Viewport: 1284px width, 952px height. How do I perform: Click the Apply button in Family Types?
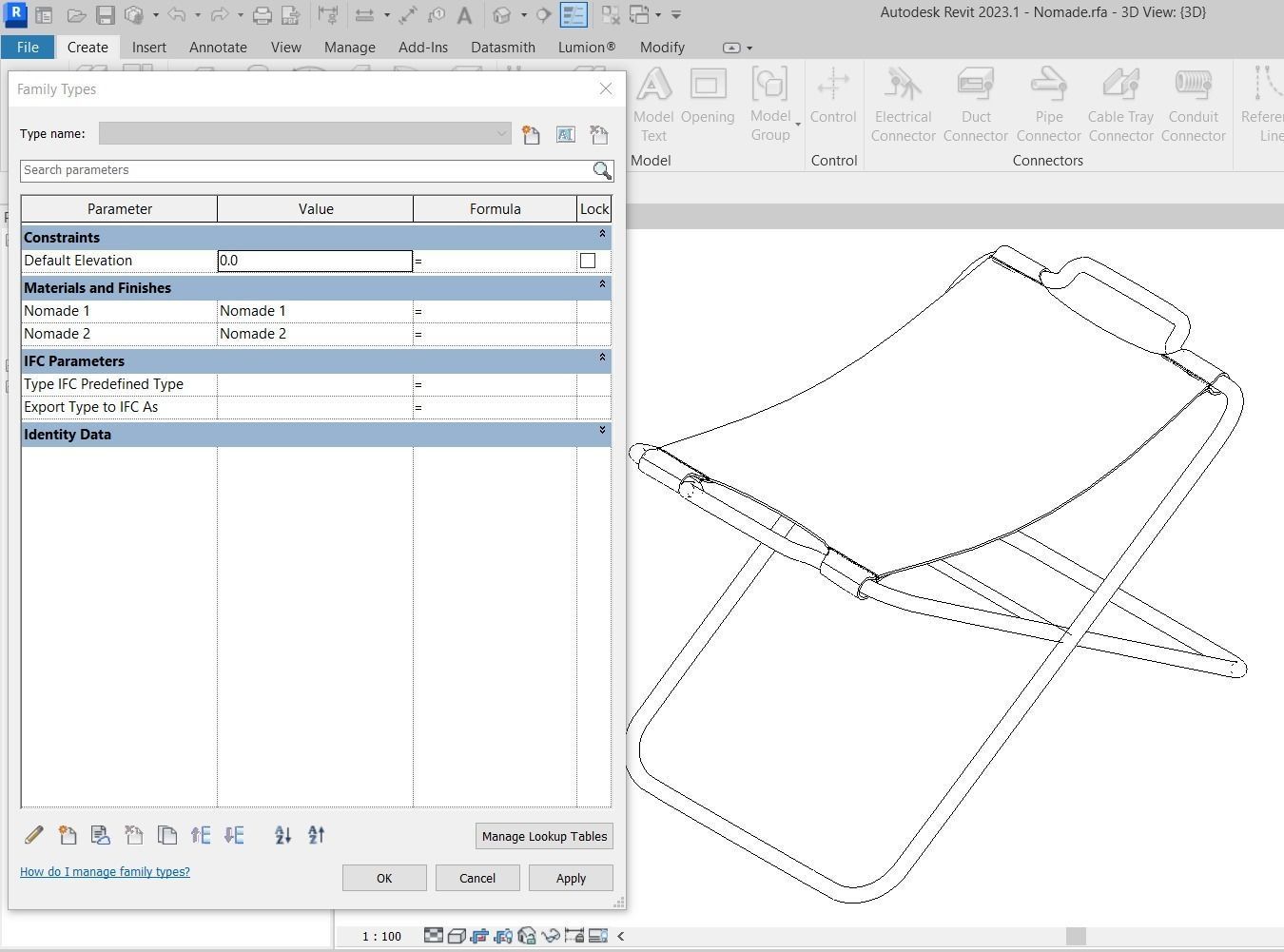[571, 878]
